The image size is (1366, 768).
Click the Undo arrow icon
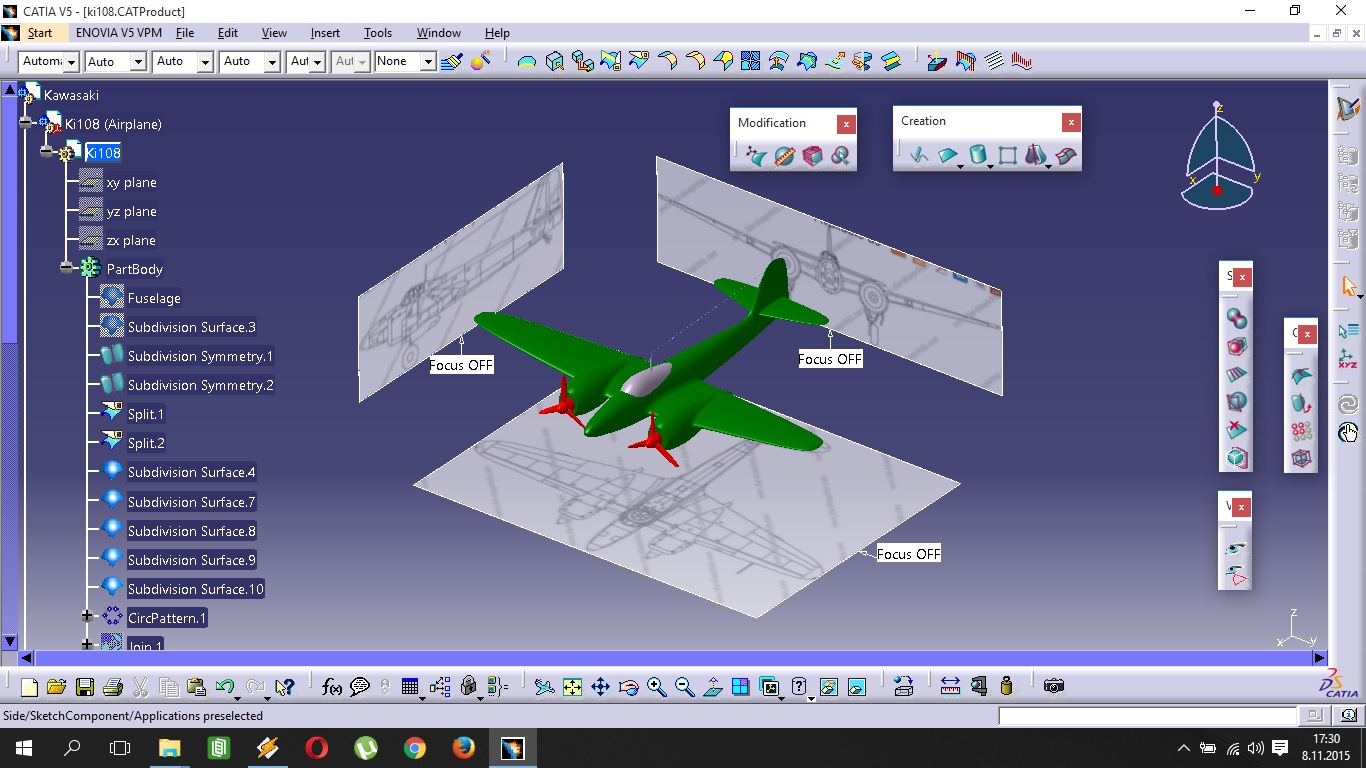pyautogui.click(x=225, y=687)
